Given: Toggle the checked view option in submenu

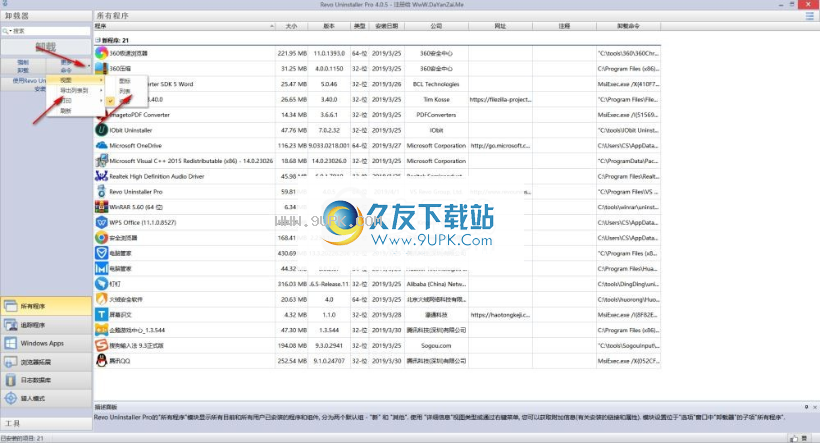Looking at the screenshot, I should (x=111, y=101).
